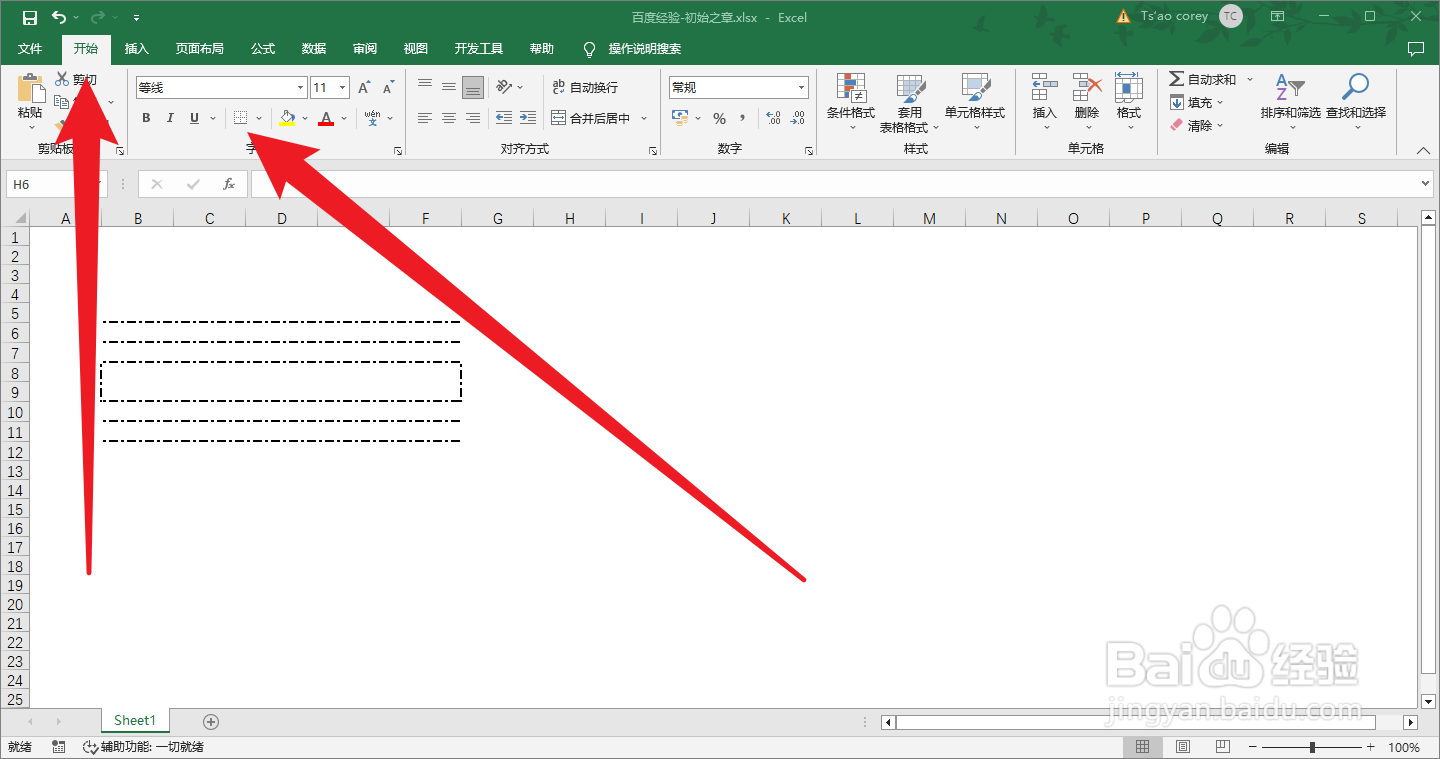Open the fill color dropdown arrow
The height and width of the screenshot is (759, 1440).
305,118
